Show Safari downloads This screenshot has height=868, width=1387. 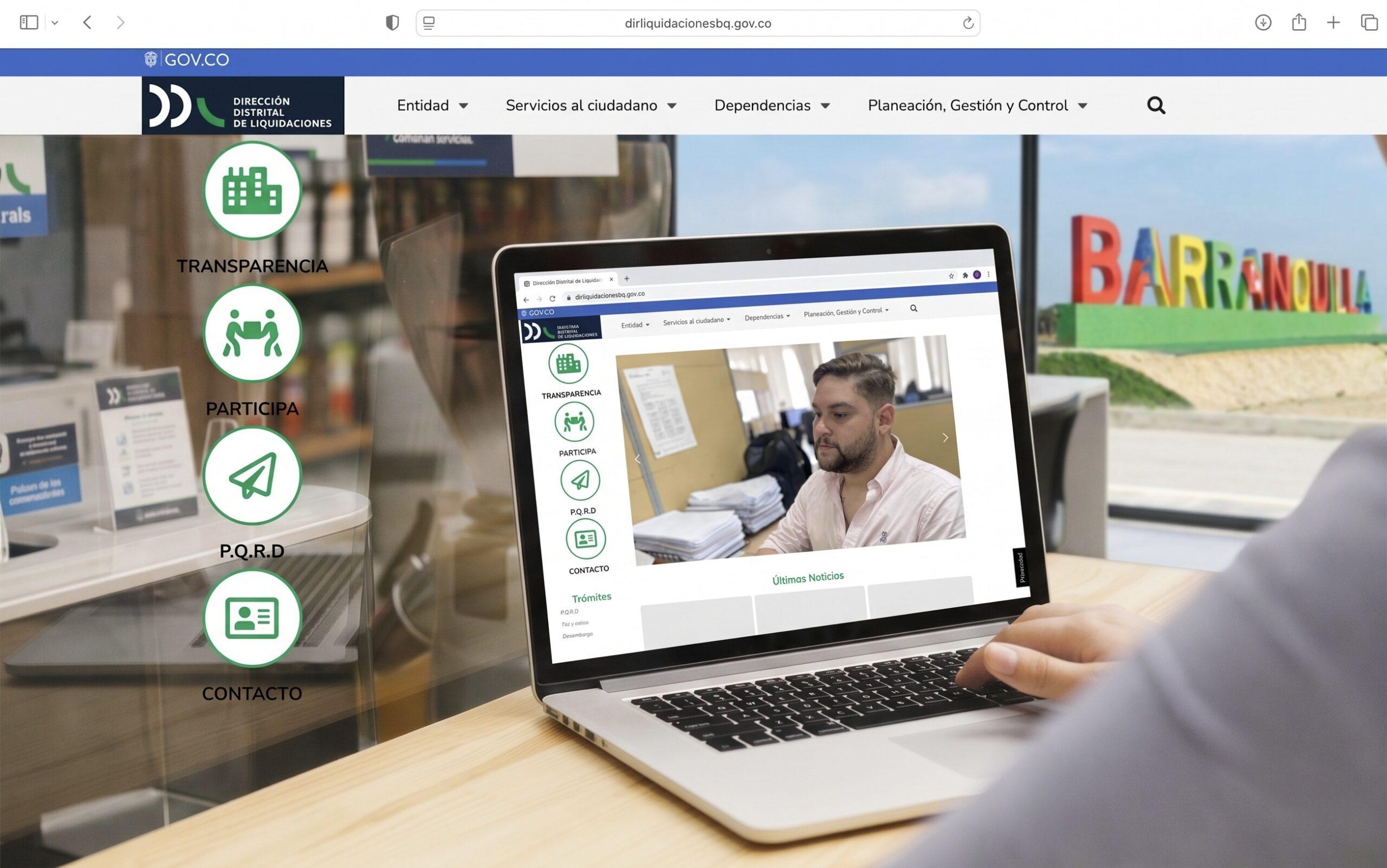(x=1263, y=22)
